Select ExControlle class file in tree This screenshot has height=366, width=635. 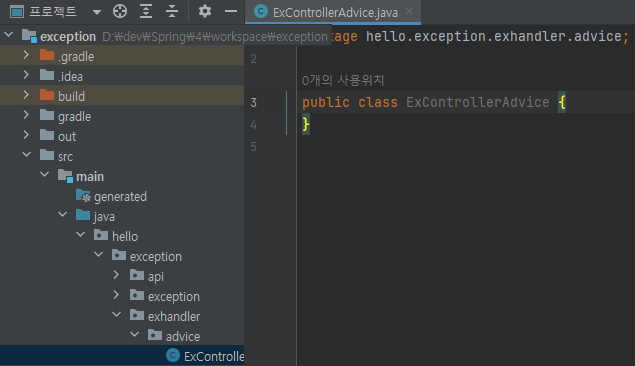(122, 355)
